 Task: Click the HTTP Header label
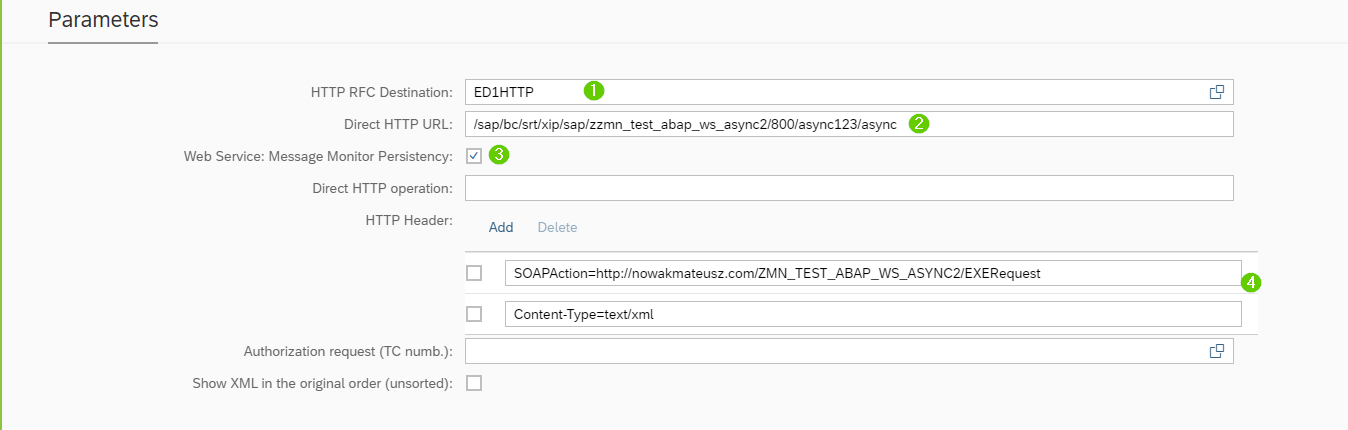point(412,220)
